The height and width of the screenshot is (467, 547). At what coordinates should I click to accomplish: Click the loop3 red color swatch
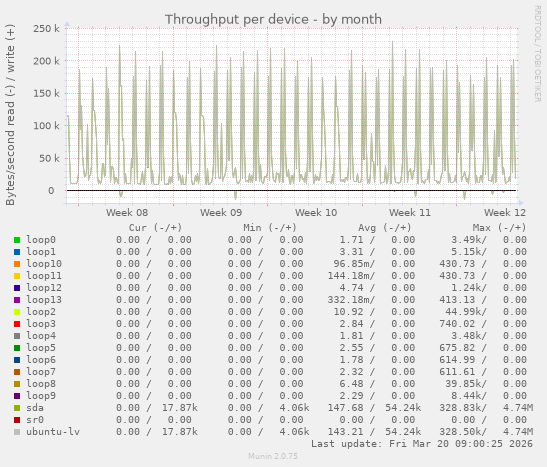[x=17, y=324]
